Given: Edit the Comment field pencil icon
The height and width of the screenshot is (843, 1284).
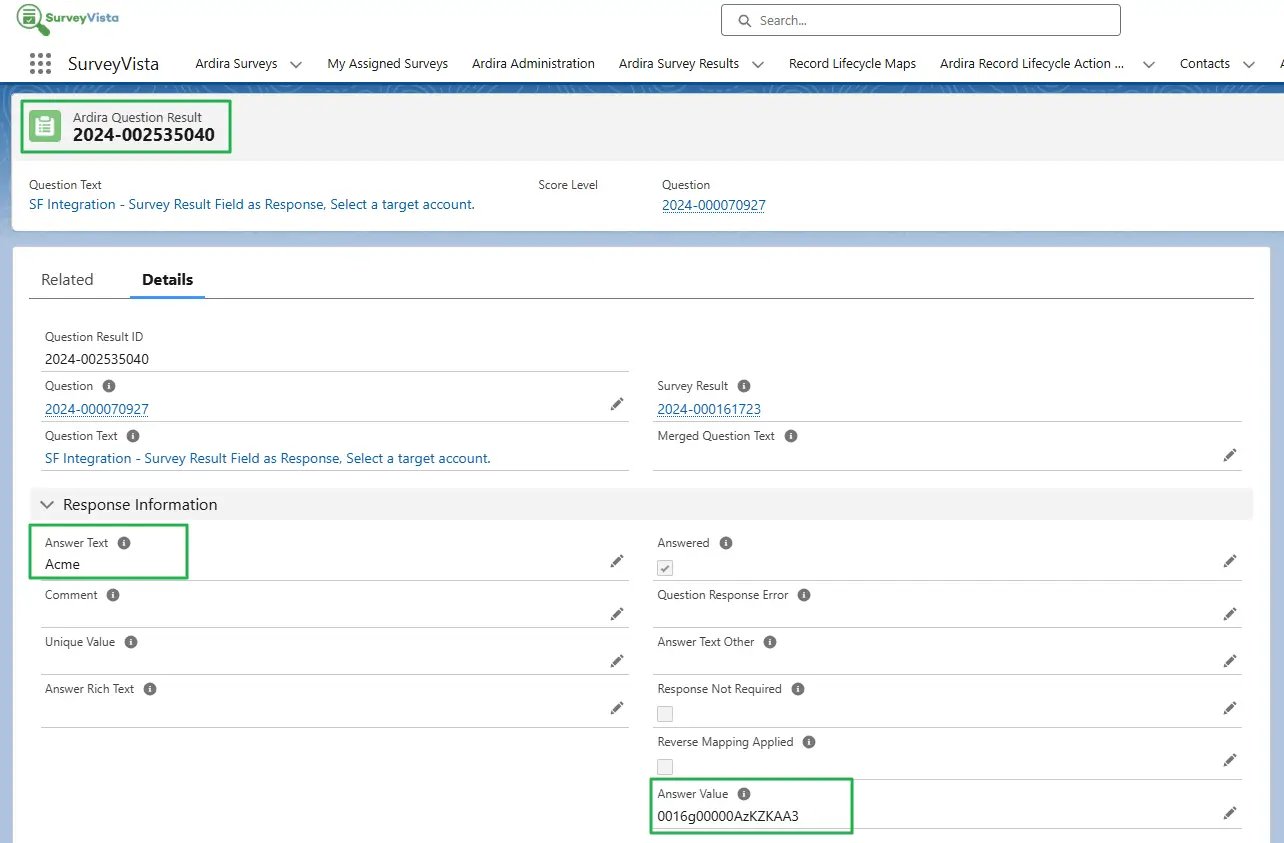Looking at the screenshot, I should coord(617,614).
